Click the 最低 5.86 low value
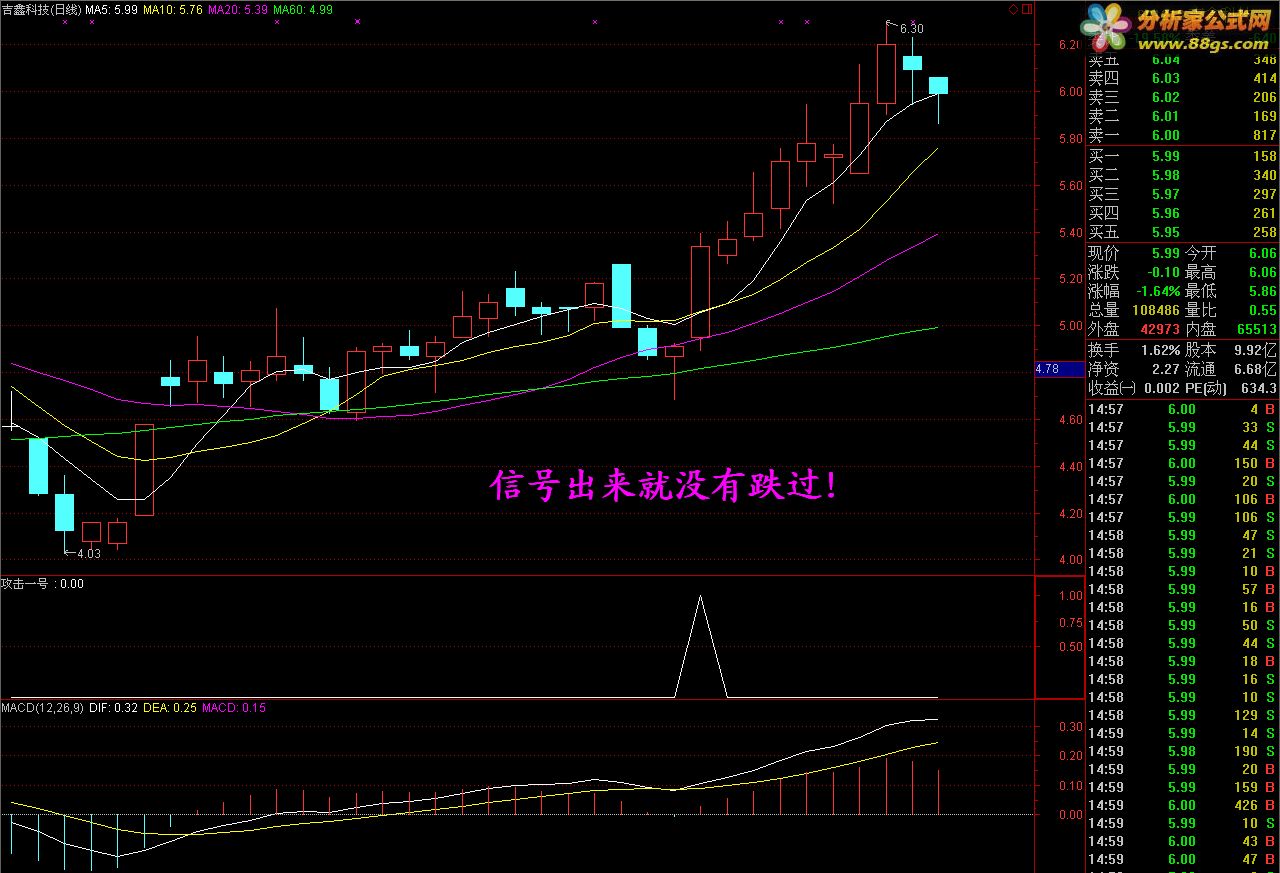The height and width of the screenshot is (873, 1280). [1262, 291]
